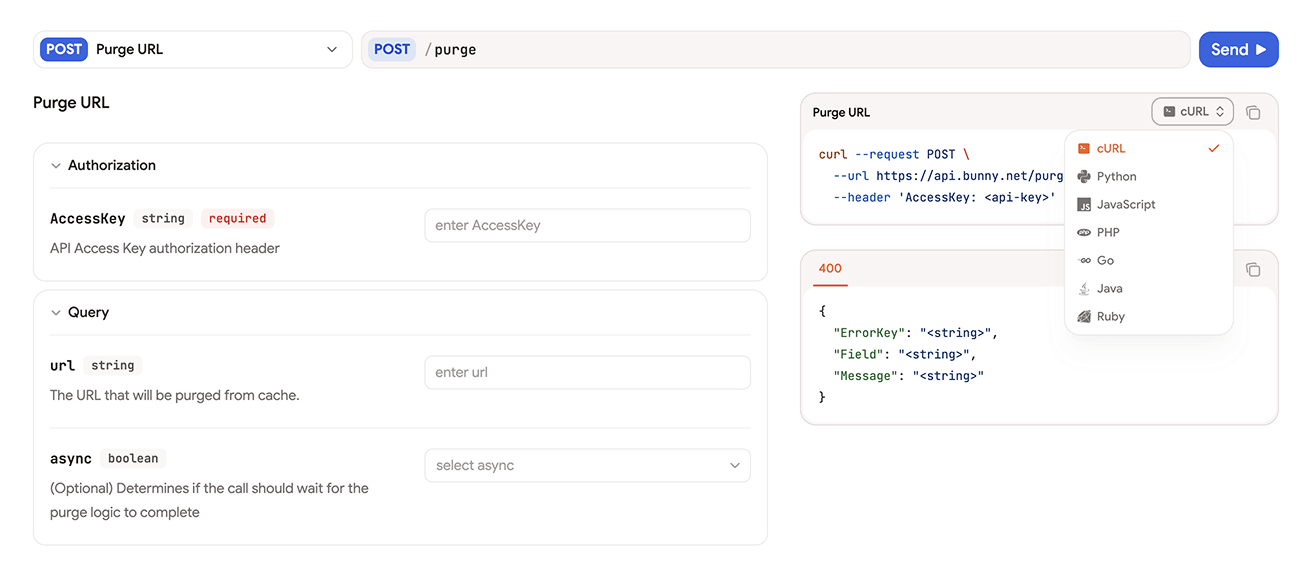Collapse the Query section
This screenshot has width=1312, height=577.
tap(56, 313)
